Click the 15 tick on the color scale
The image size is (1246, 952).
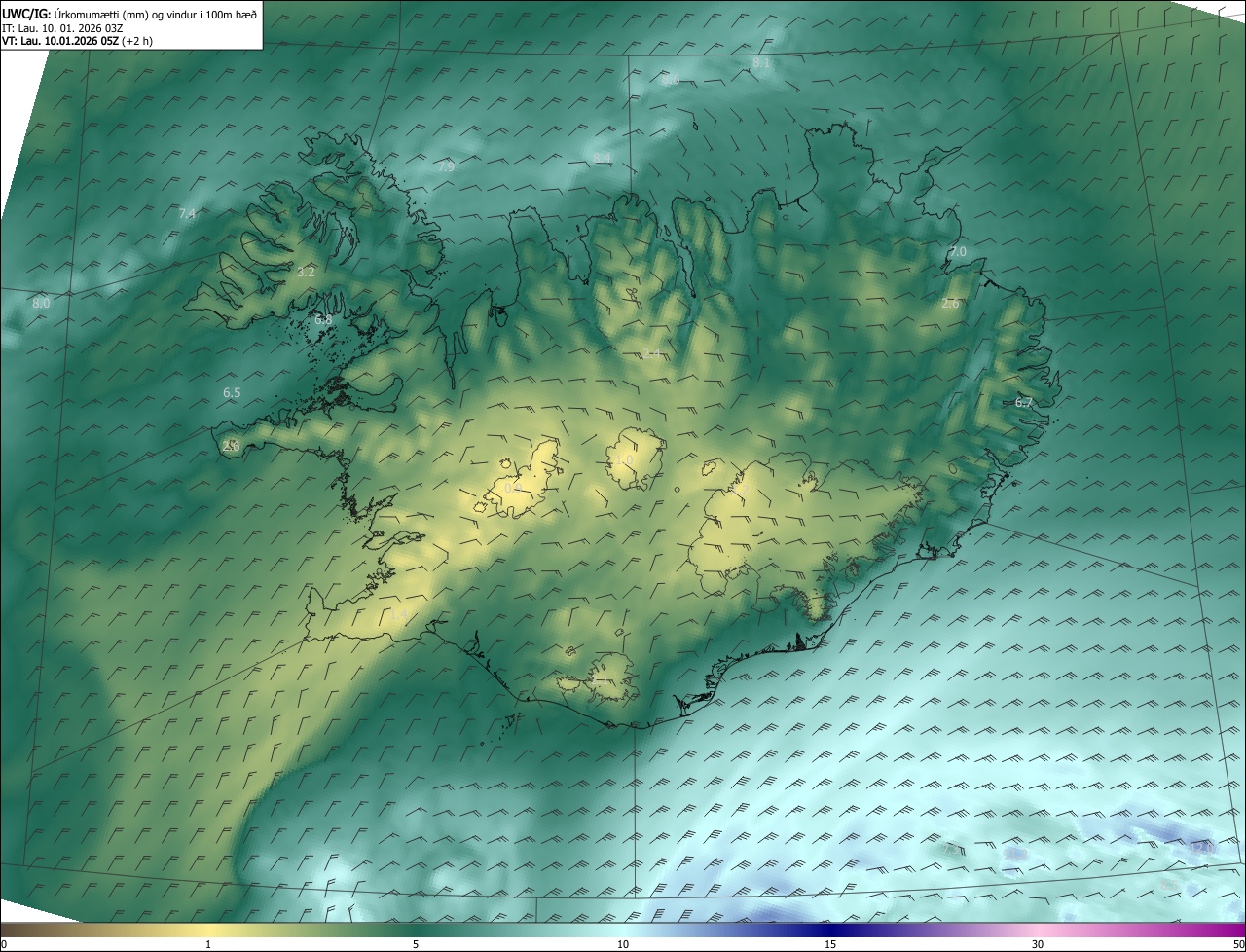[830, 944]
